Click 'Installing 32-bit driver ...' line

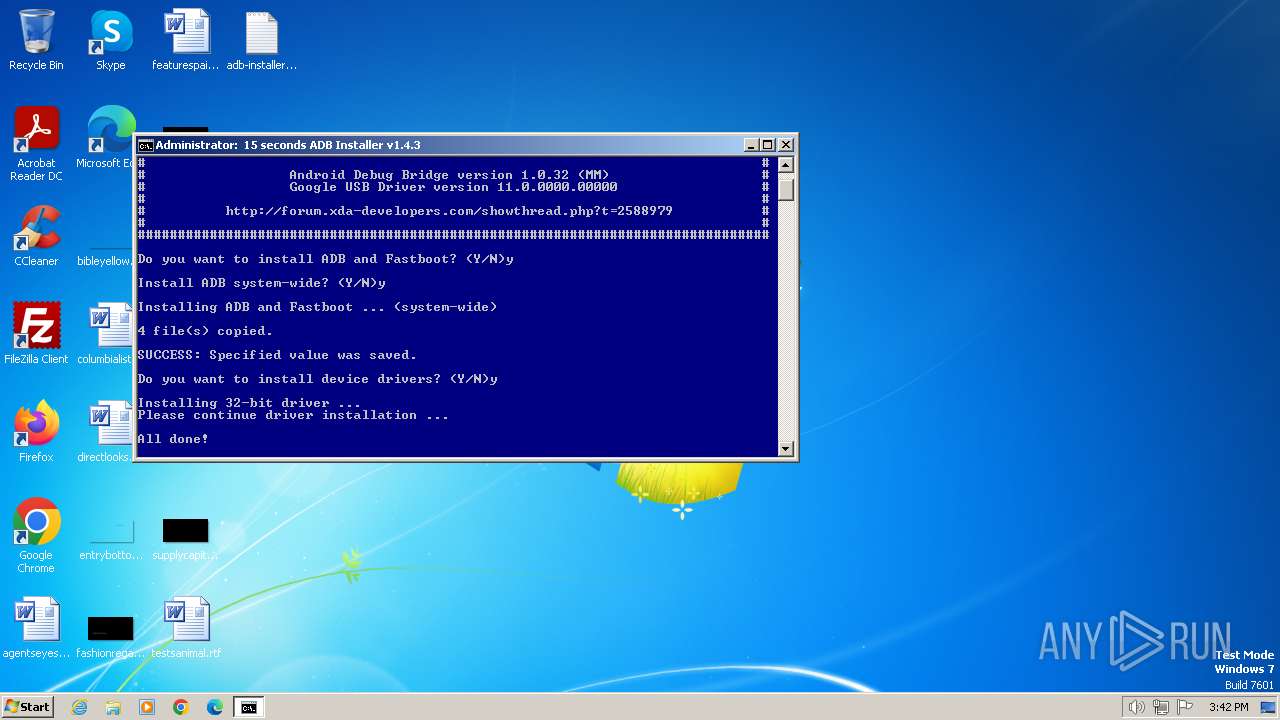click(249, 403)
